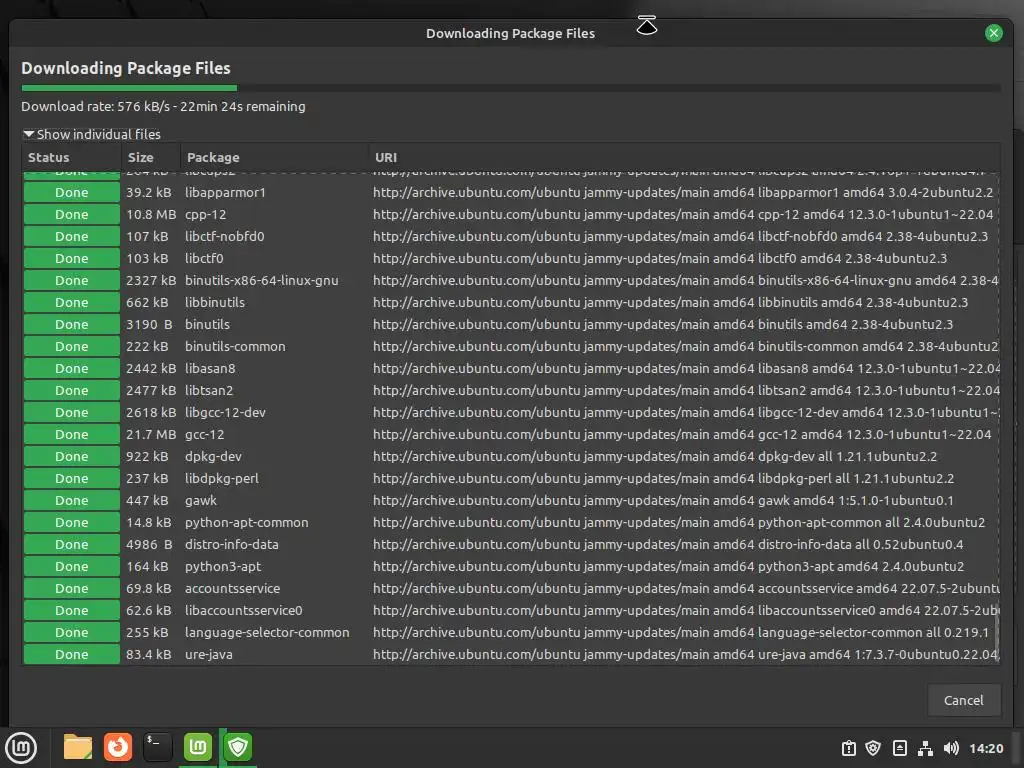Select the accountsservice package row
1024x768 pixels.
pos(511,588)
